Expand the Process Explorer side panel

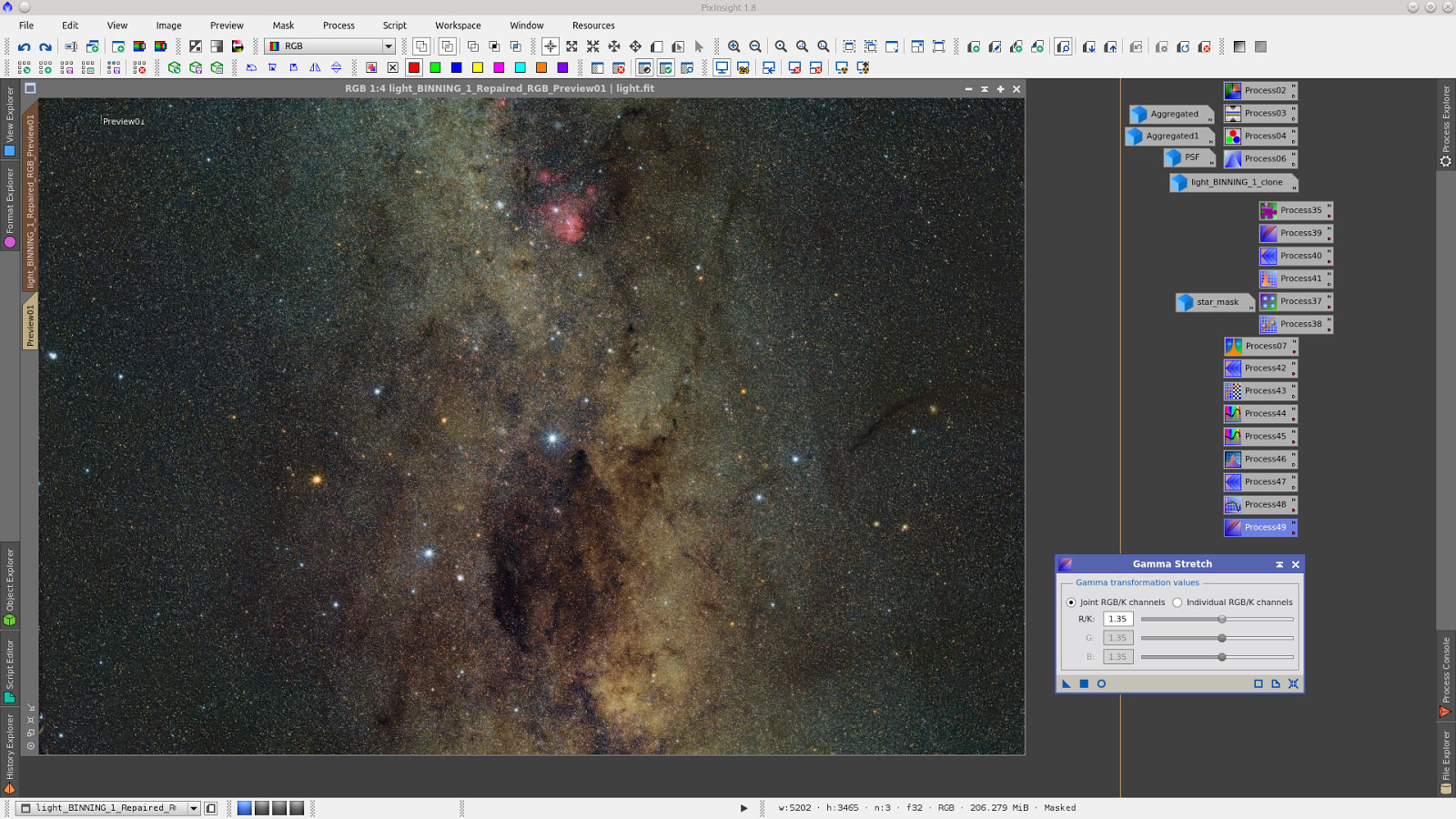pos(1446,126)
